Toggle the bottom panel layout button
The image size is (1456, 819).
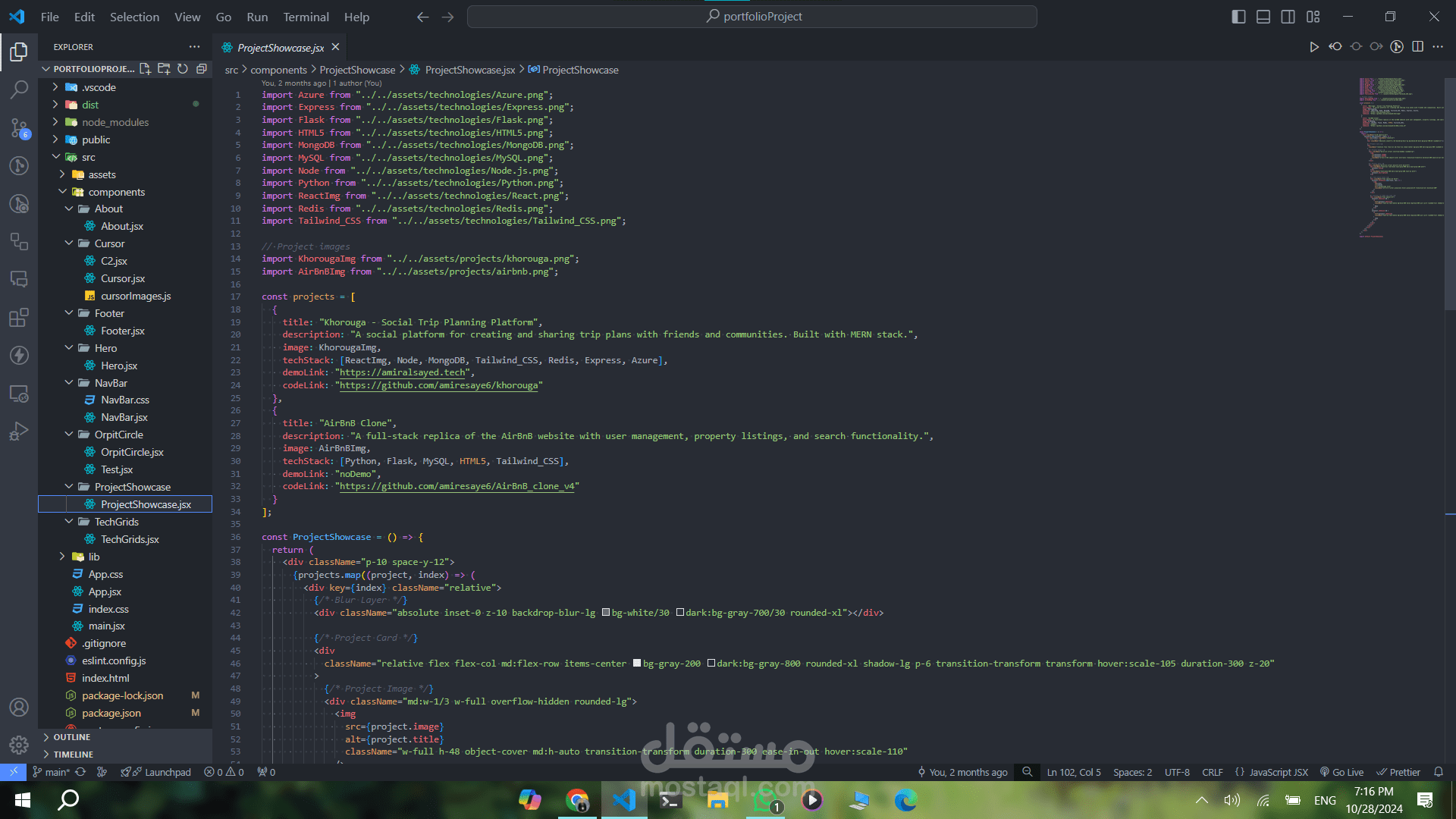tap(1263, 17)
